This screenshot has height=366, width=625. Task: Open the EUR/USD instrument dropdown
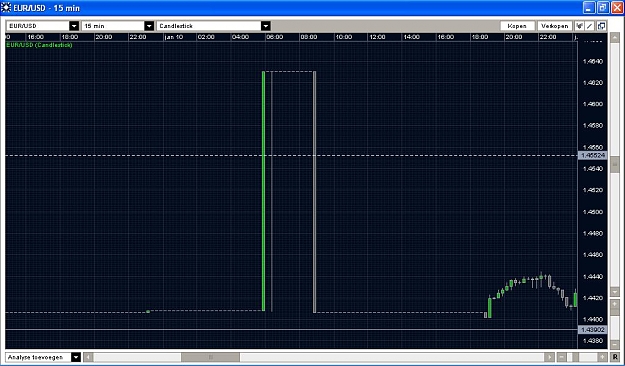pyautogui.click(x=43, y=26)
